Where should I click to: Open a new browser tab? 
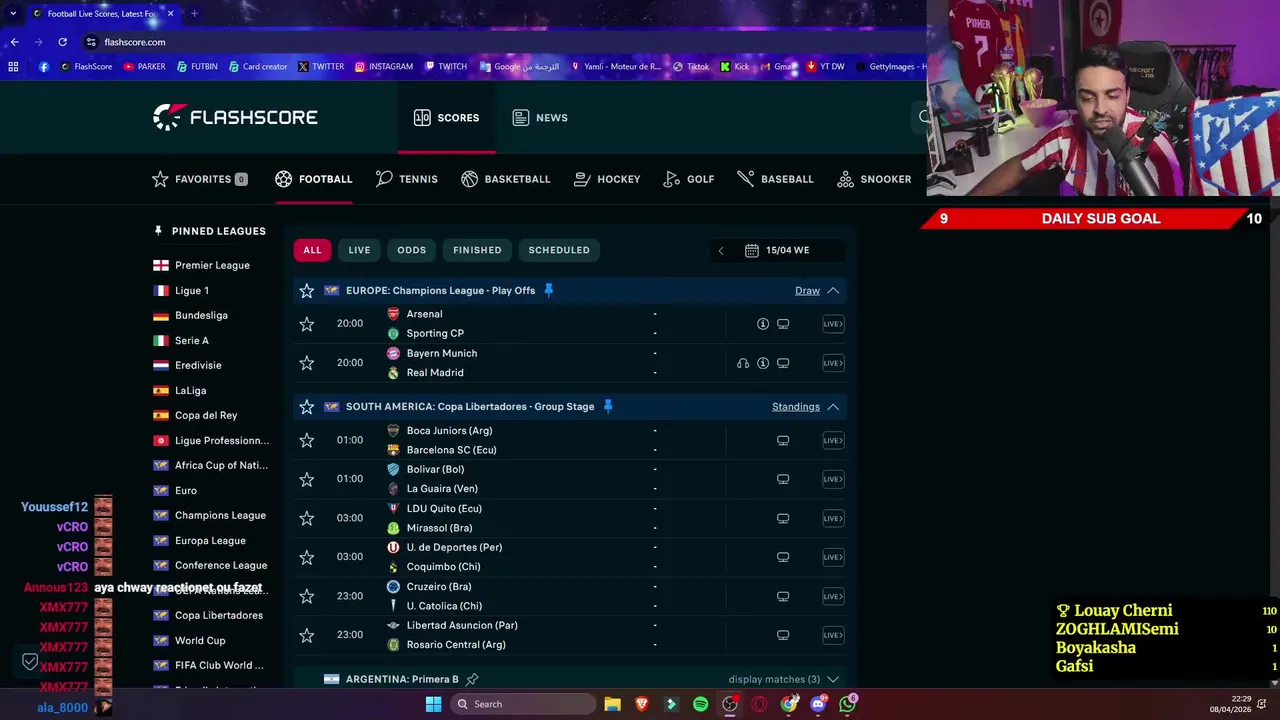[194, 14]
